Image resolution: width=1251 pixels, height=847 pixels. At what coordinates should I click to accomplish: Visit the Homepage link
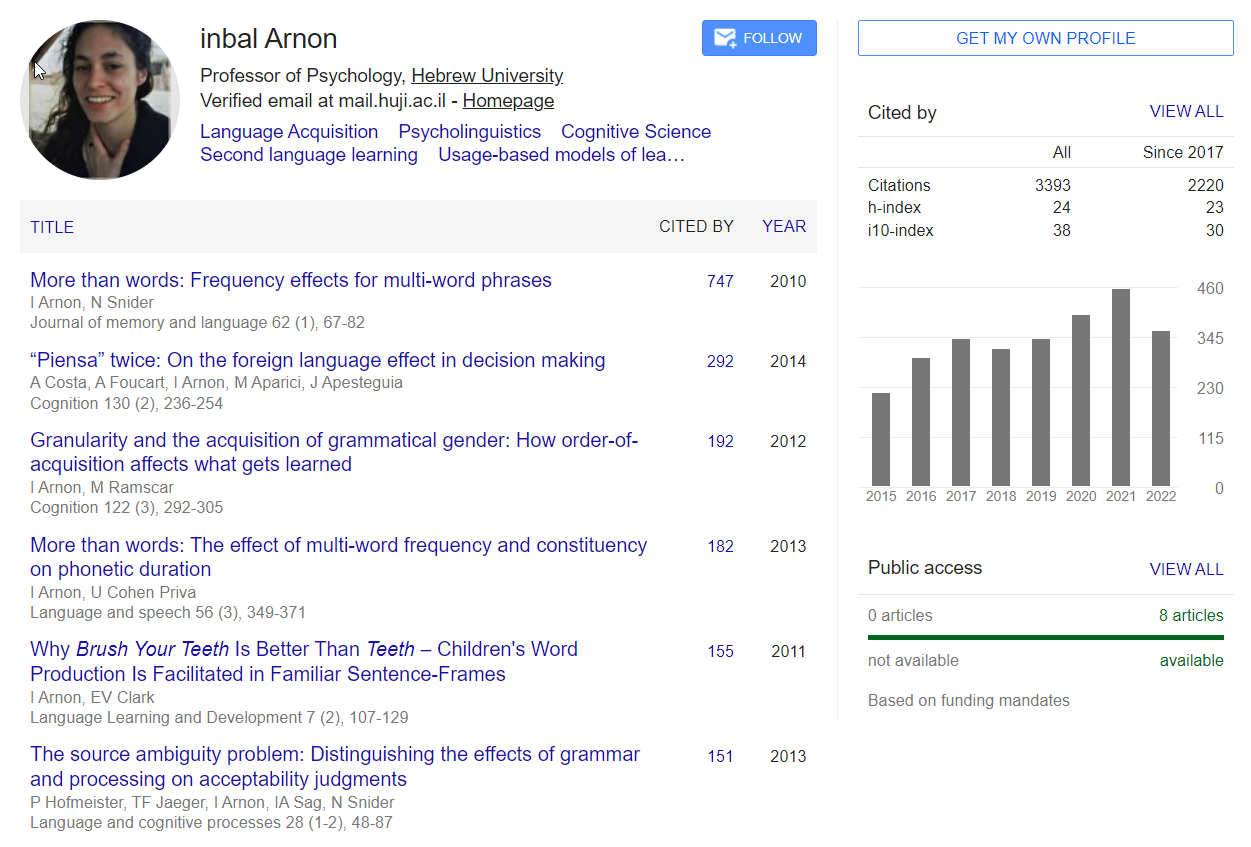(508, 101)
